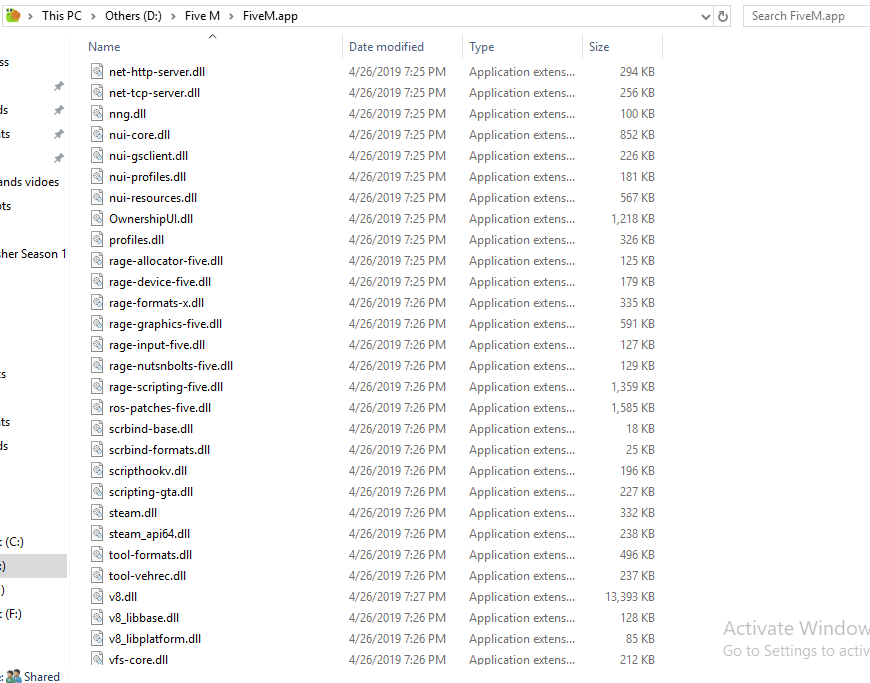
Task: Click FiveM.app in the breadcrumb path
Action: (270, 16)
